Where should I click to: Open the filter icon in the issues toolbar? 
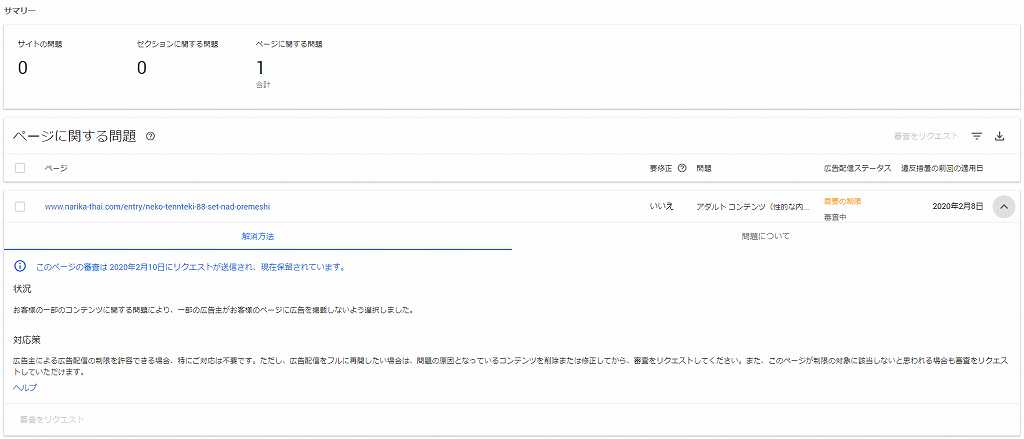(x=977, y=136)
